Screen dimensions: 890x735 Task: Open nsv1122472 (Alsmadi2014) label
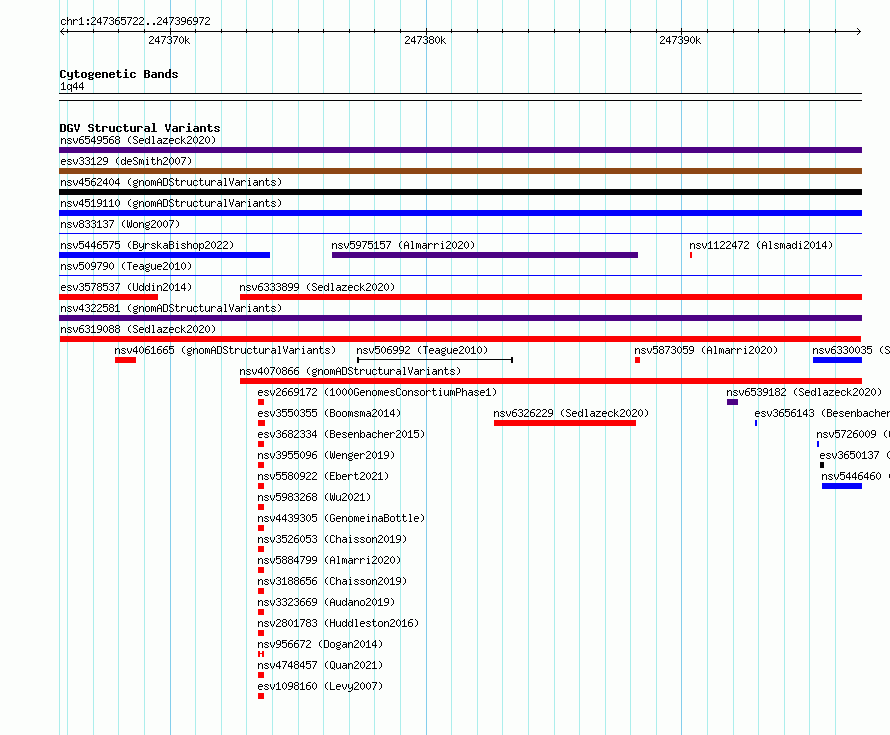(x=761, y=245)
